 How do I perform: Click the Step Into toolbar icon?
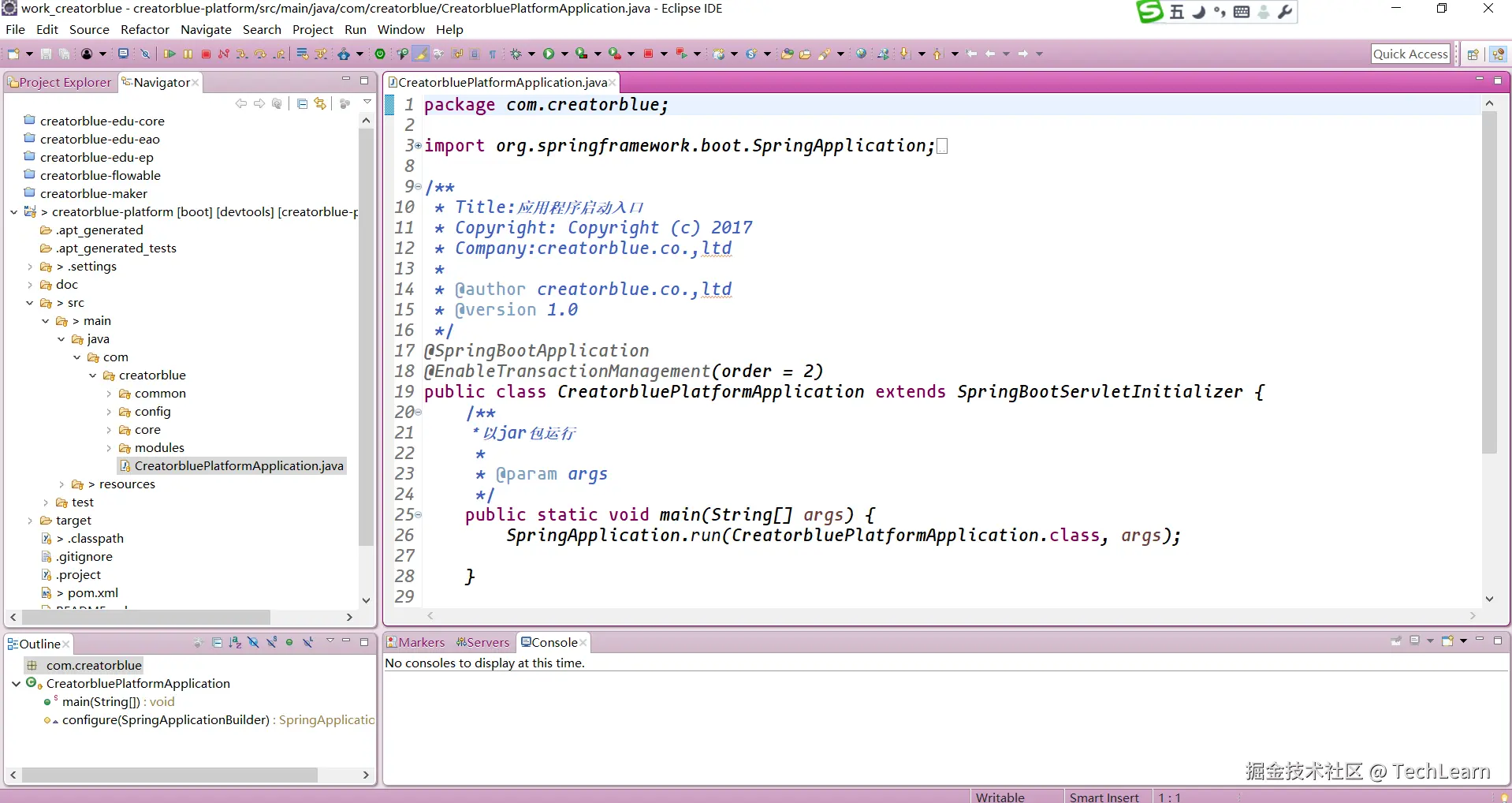click(x=242, y=54)
